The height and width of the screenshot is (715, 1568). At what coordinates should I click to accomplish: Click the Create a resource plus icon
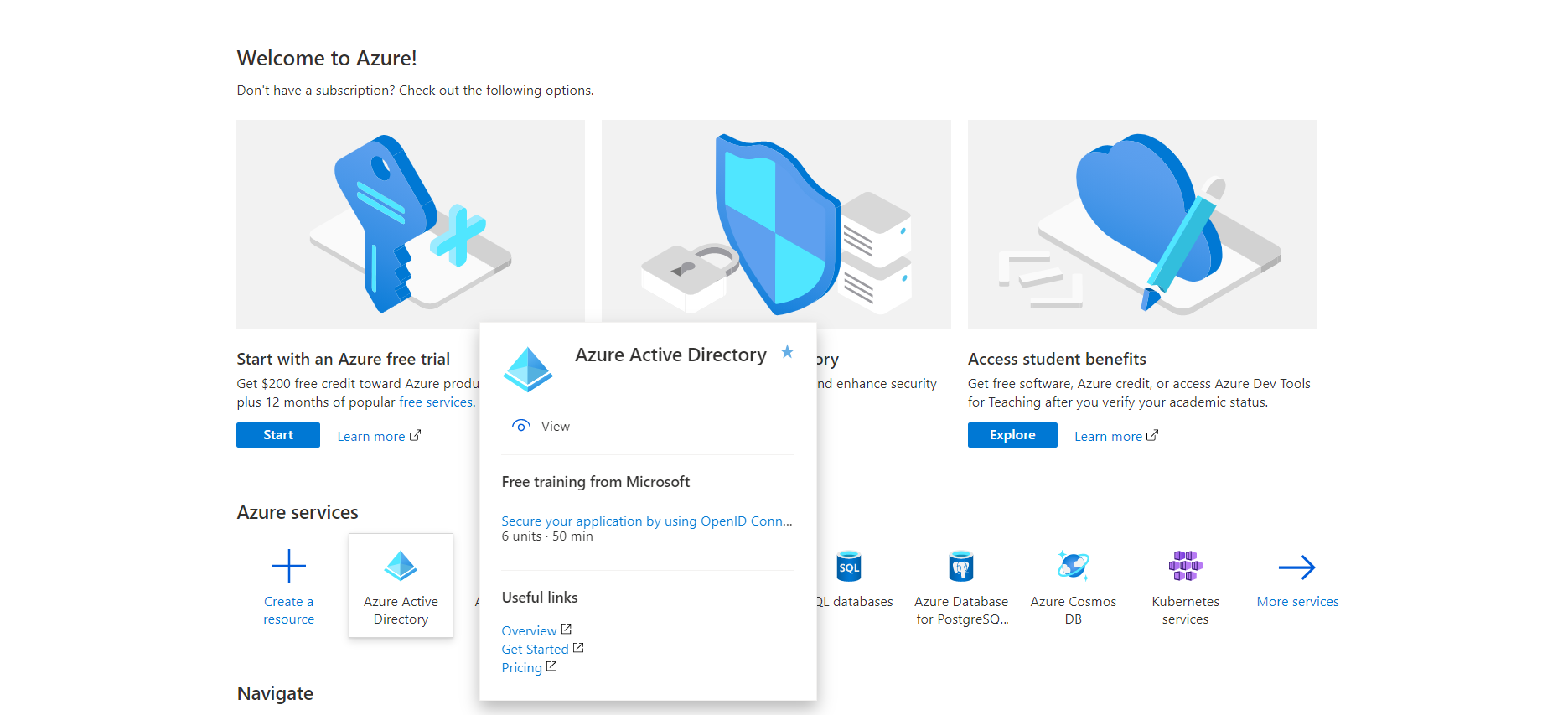pyautogui.click(x=289, y=567)
